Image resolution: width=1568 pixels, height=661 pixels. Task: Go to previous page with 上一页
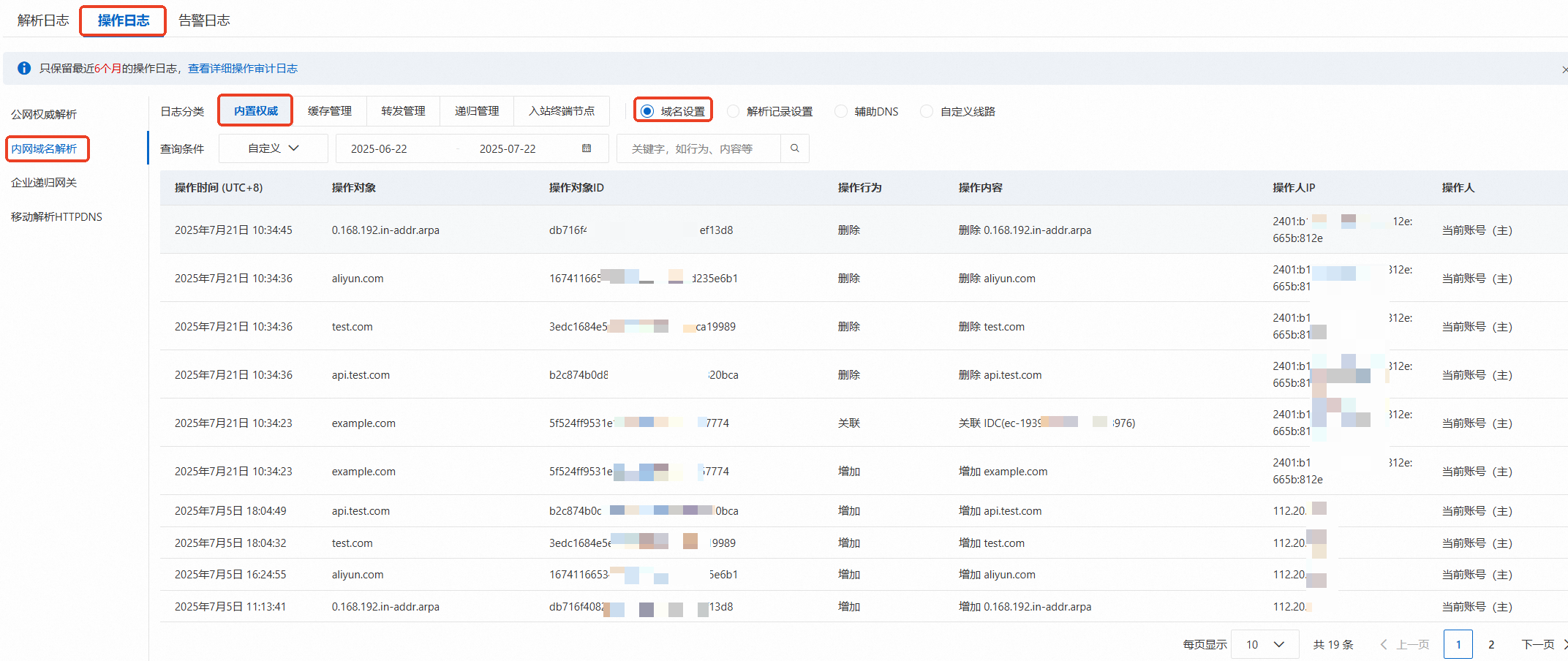(1405, 644)
